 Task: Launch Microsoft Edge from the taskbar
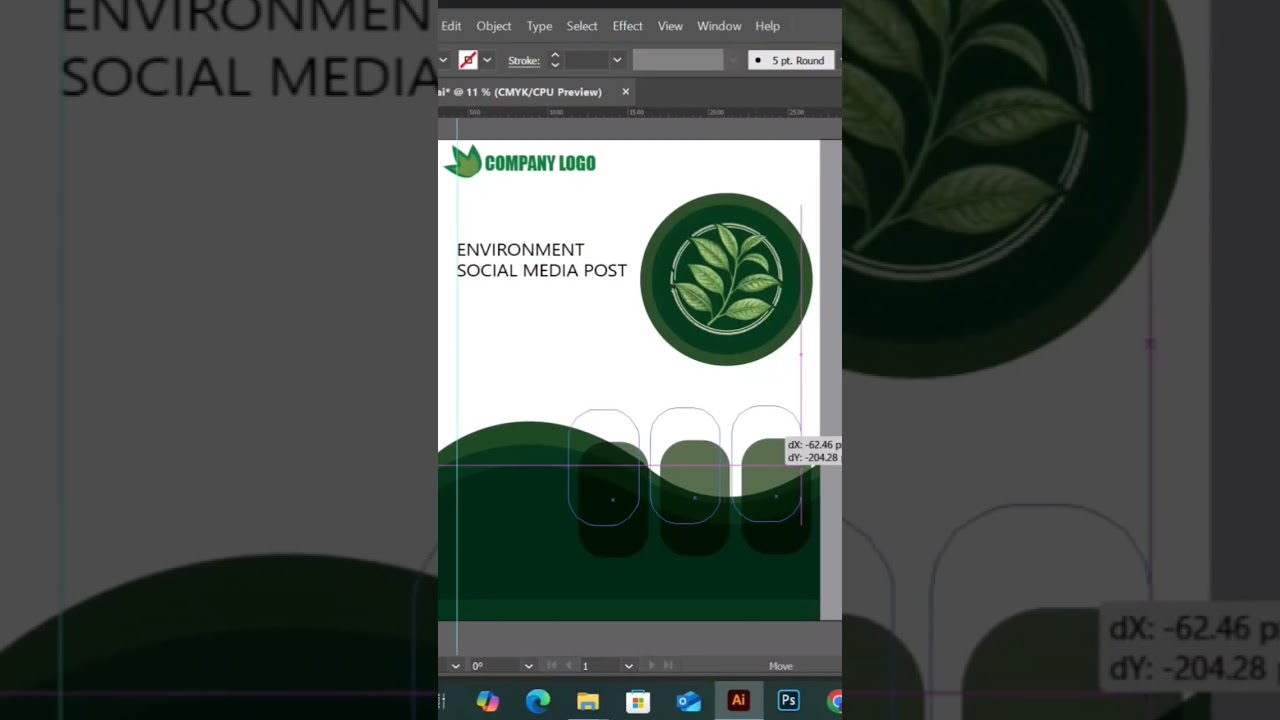coord(538,701)
